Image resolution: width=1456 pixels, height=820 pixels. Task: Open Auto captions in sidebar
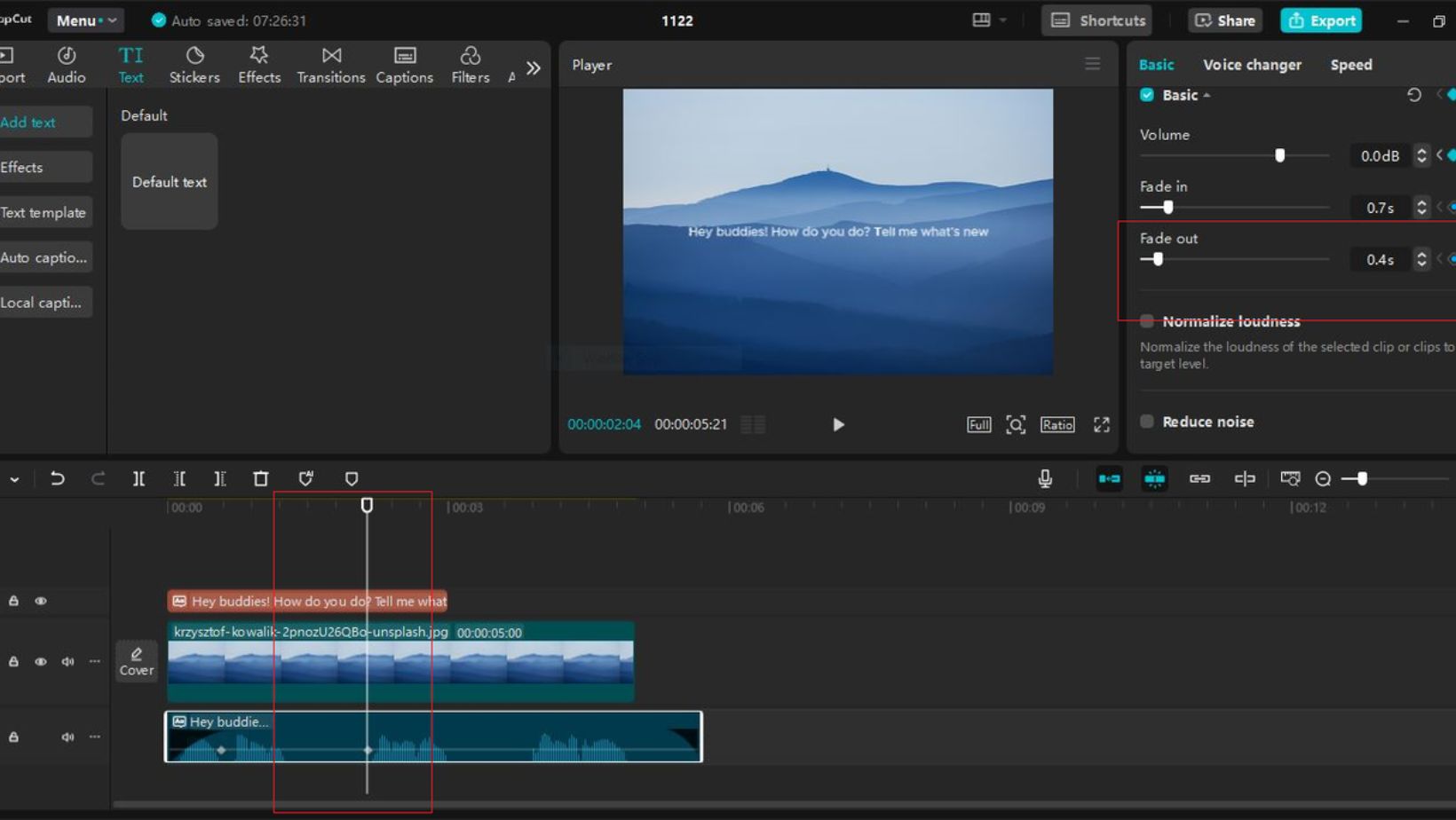[44, 257]
